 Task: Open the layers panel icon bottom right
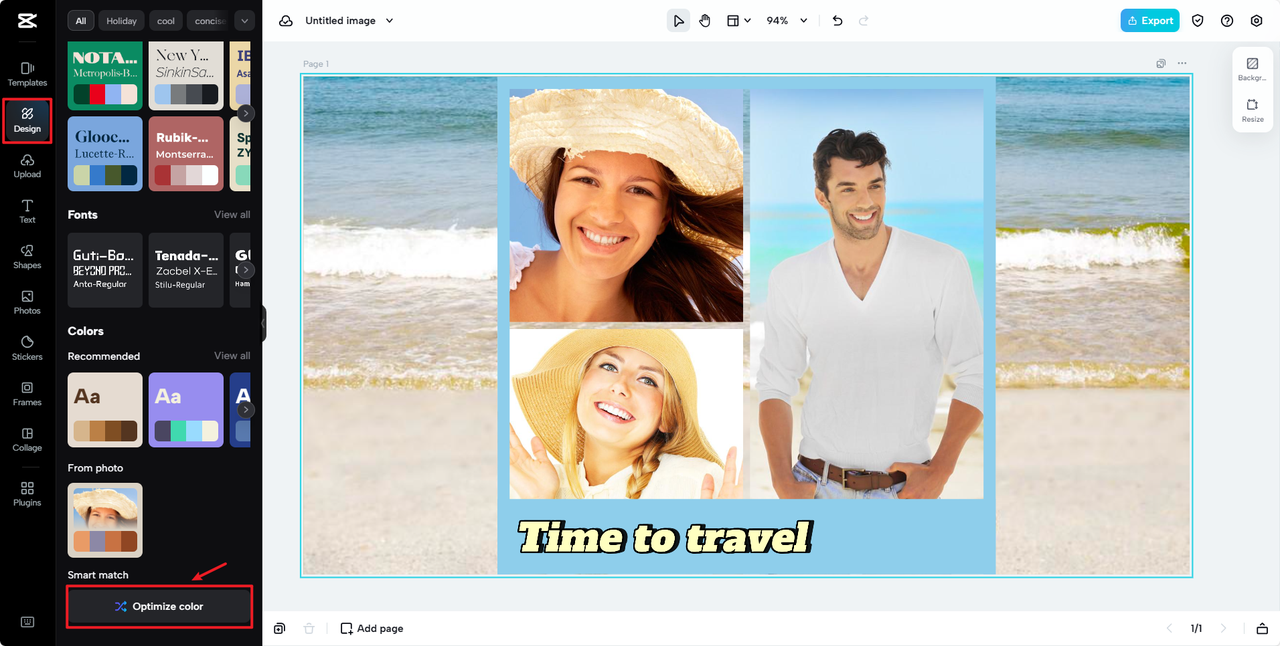(1262, 628)
